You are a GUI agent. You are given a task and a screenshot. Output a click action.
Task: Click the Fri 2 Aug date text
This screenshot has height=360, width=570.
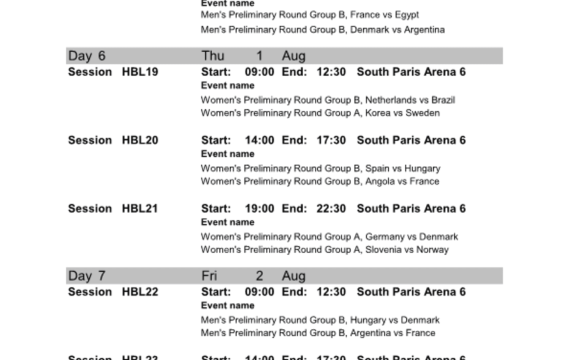[254, 276]
